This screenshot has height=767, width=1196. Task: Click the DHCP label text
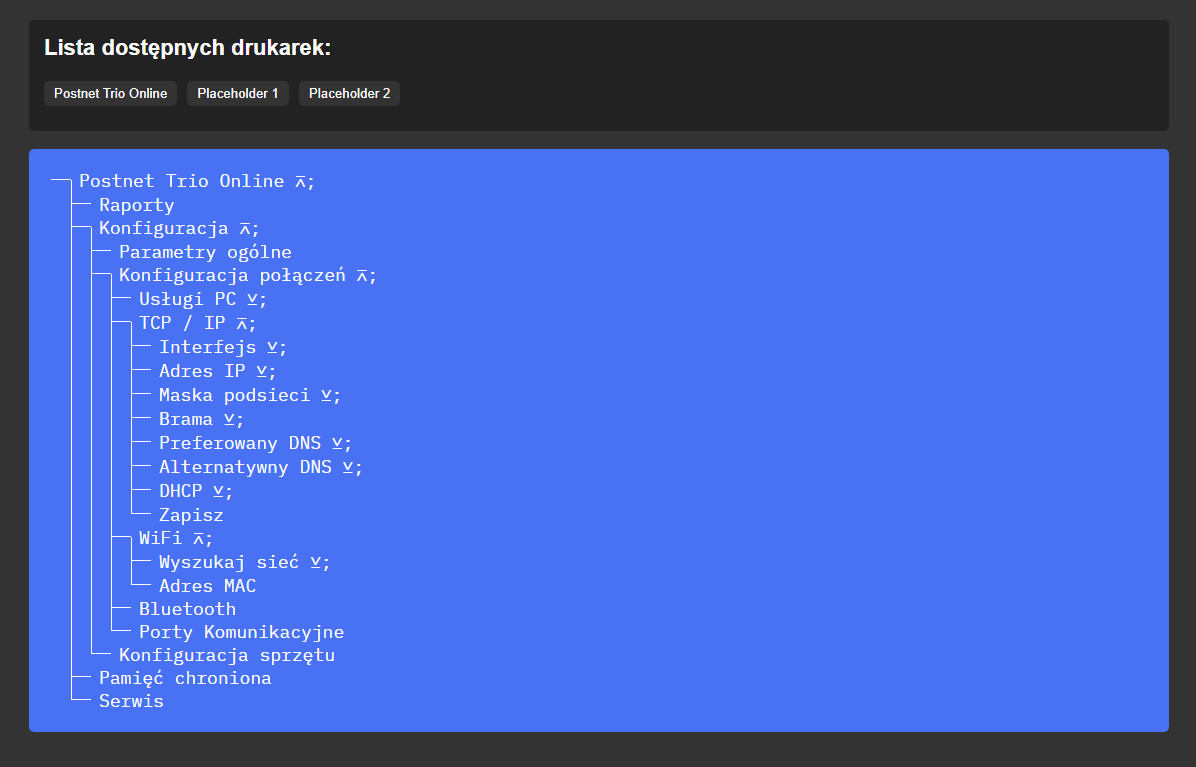[181, 491]
